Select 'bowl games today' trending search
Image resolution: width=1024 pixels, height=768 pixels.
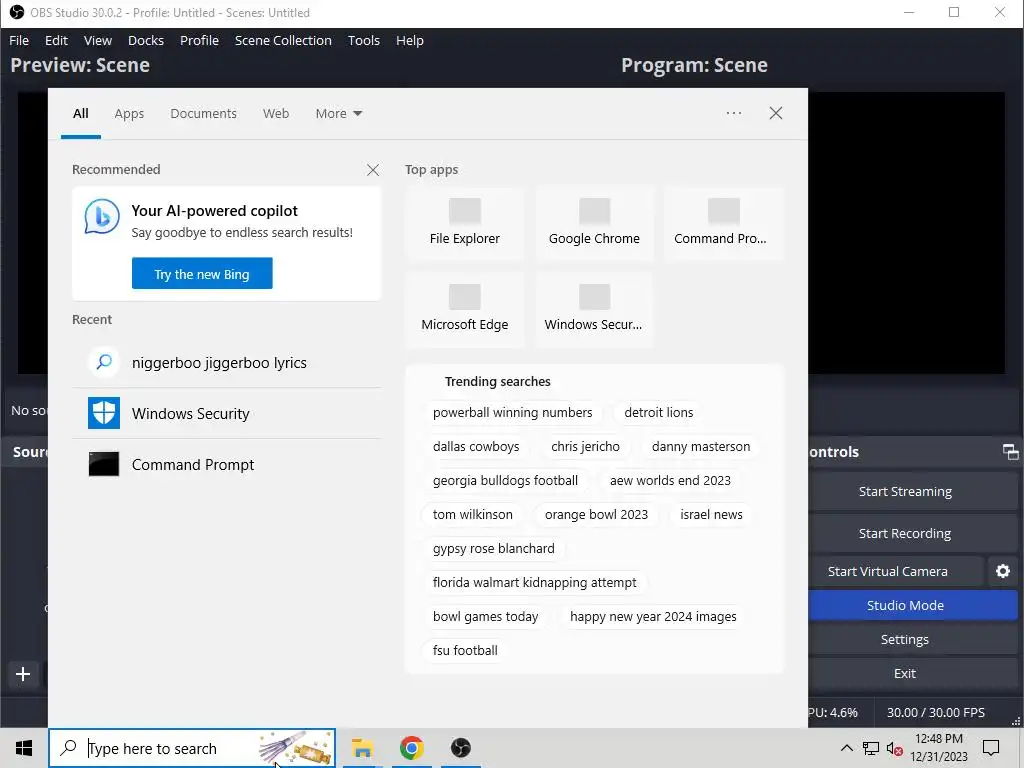pos(485,616)
